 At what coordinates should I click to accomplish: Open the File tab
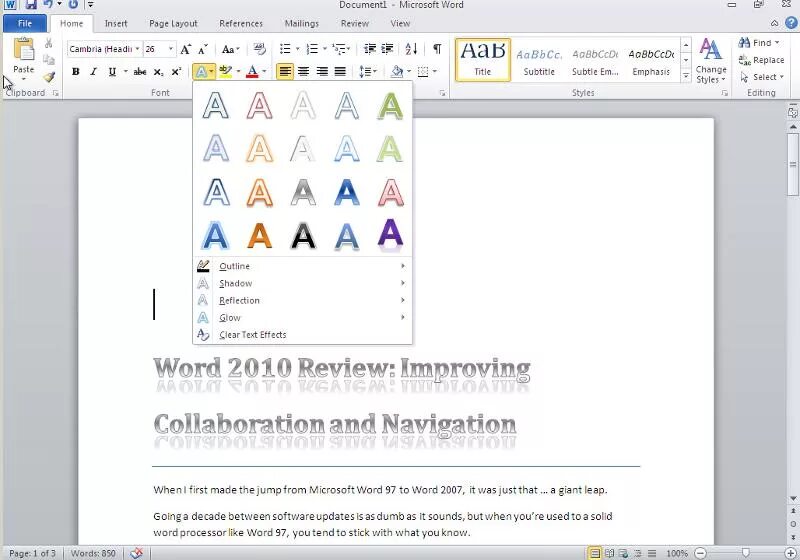[24, 23]
